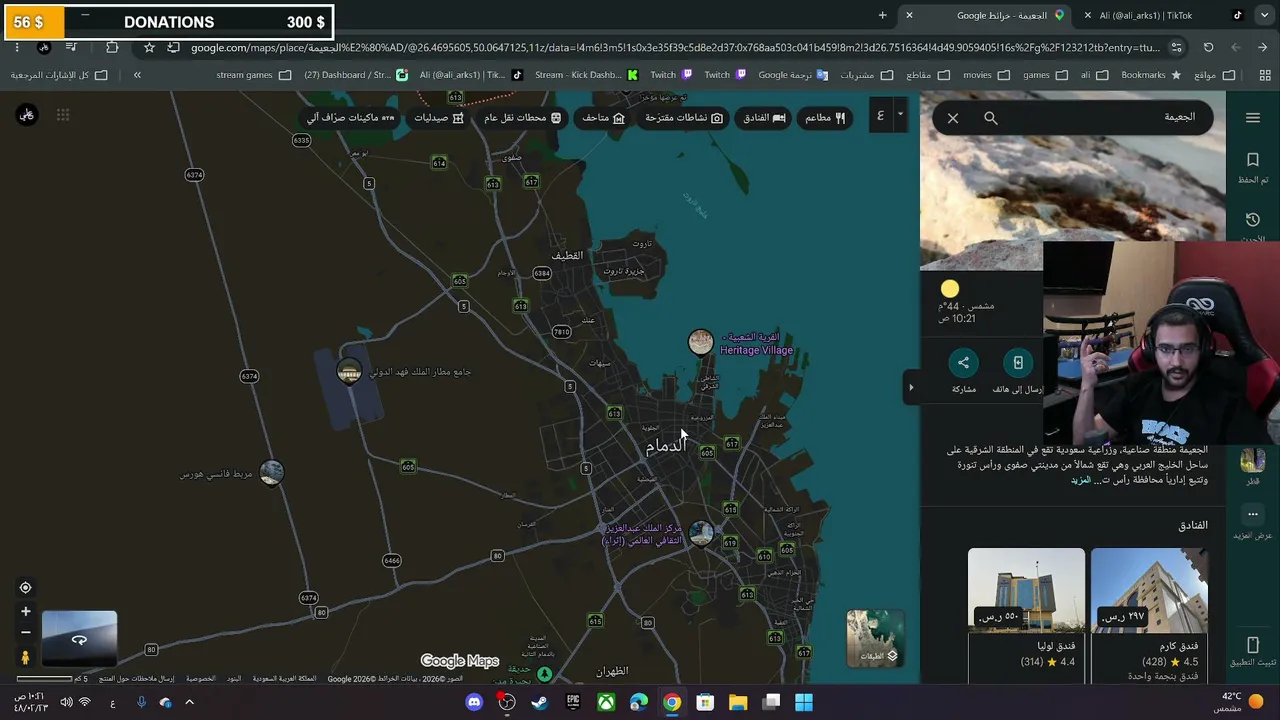Reload the current page
The height and width of the screenshot is (720, 1280).
pyautogui.click(x=1208, y=47)
